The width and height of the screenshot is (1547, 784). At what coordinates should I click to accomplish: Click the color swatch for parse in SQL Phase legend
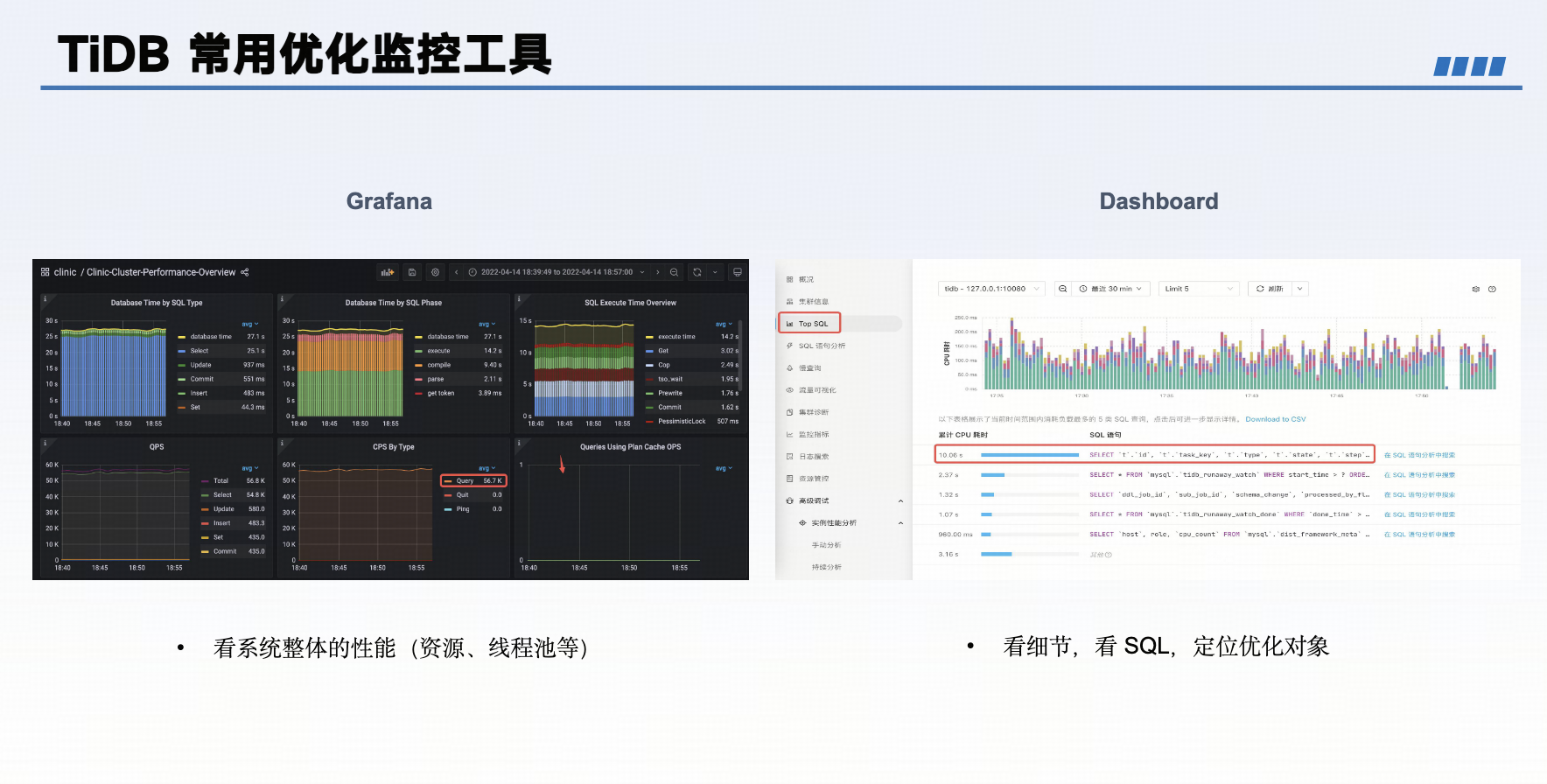pos(419,379)
